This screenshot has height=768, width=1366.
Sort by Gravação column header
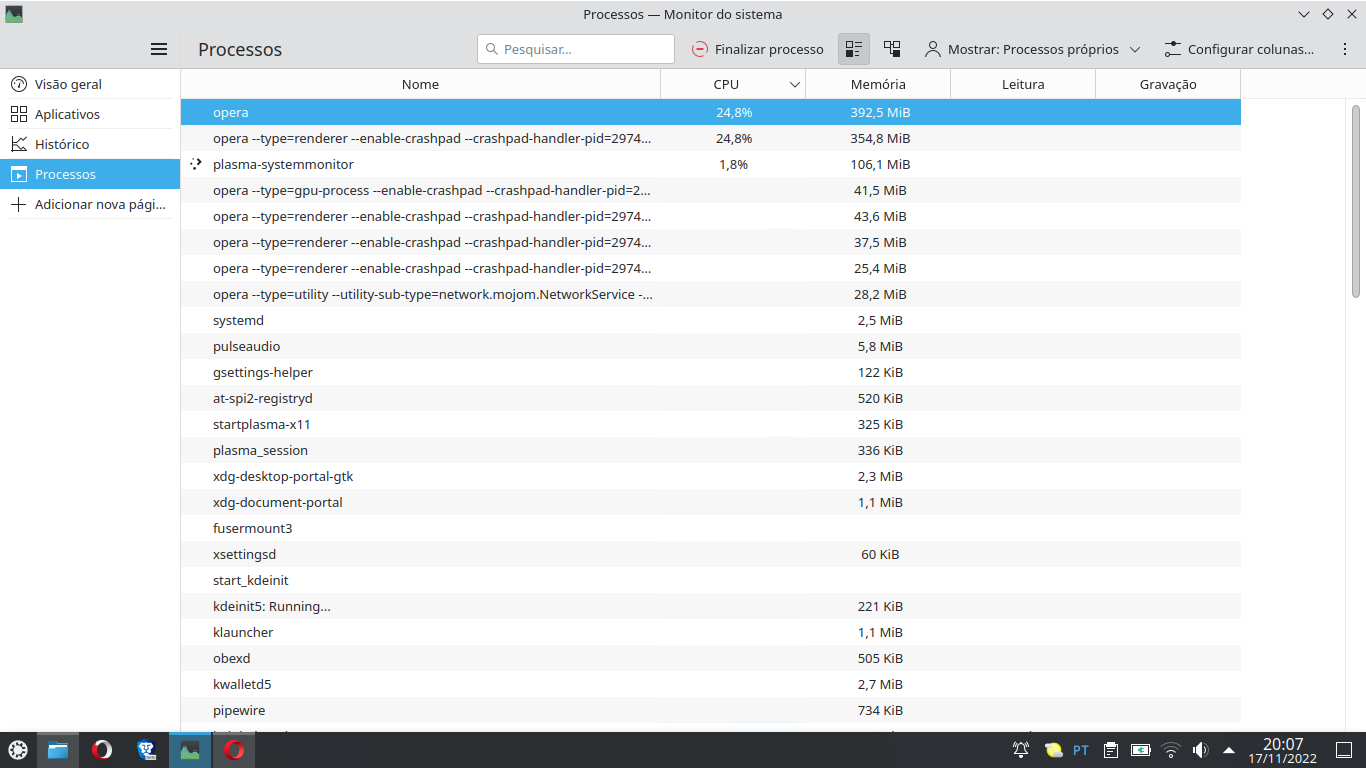(x=1168, y=84)
